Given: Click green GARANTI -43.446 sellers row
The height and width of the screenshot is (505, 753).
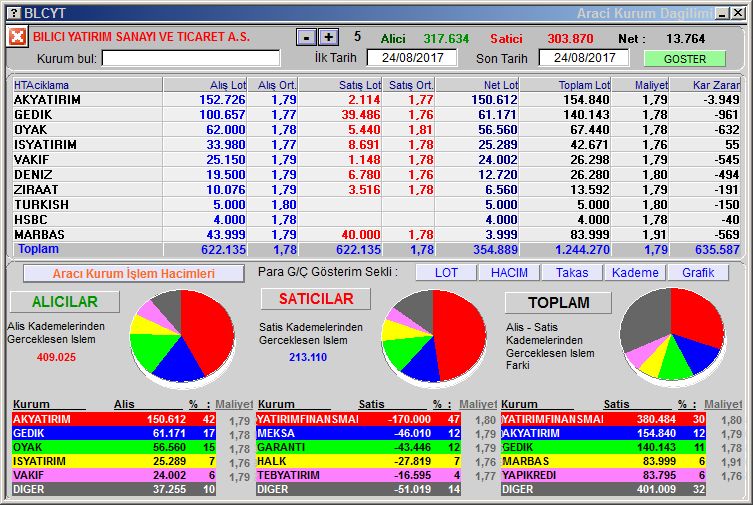Looking at the screenshot, I should tap(358, 447).
